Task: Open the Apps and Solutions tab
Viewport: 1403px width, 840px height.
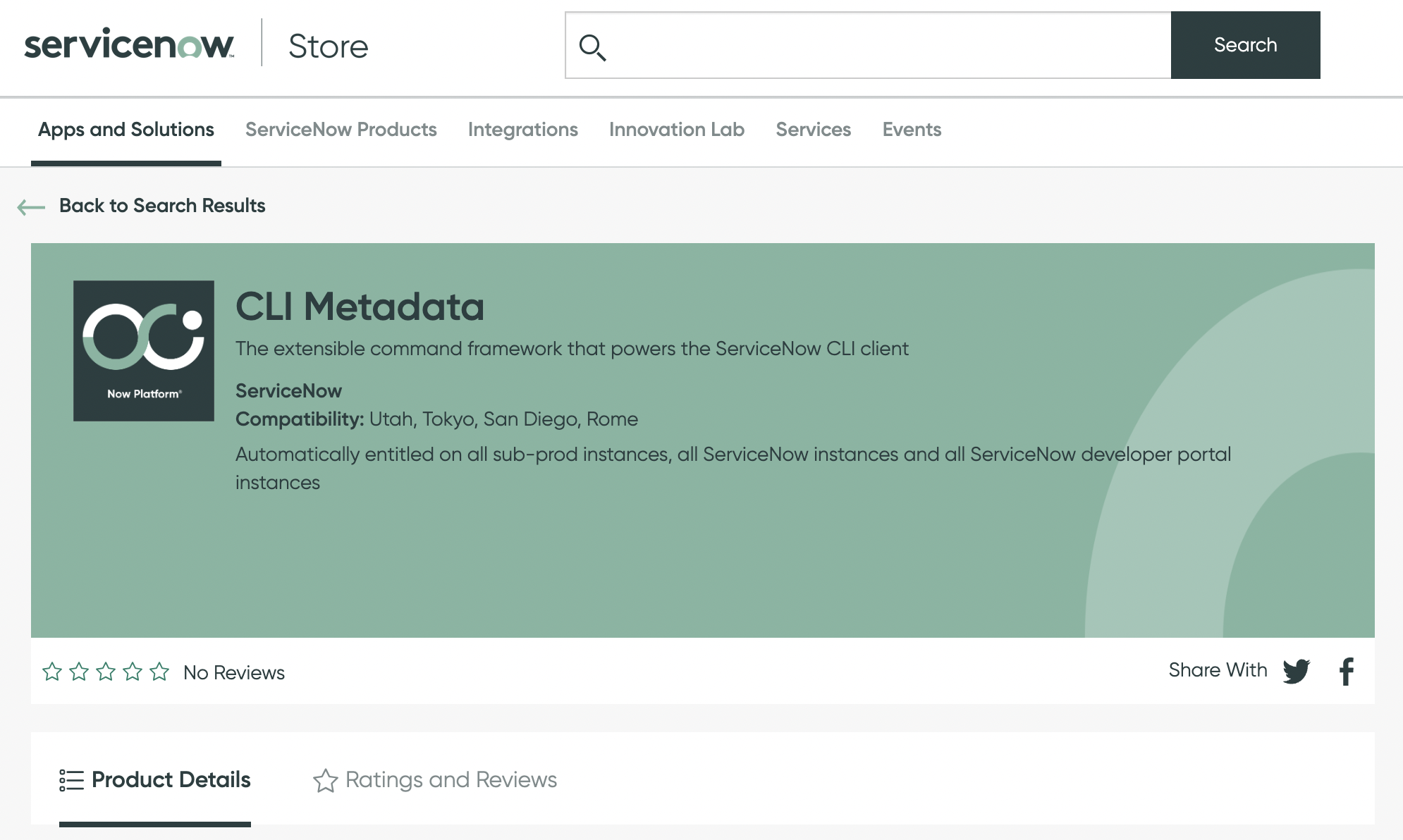Action: click(x=125, y=130)
